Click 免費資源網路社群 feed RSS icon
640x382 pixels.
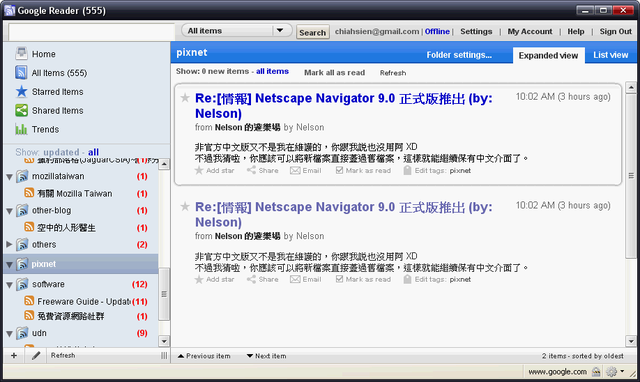[x=29, y=315]
